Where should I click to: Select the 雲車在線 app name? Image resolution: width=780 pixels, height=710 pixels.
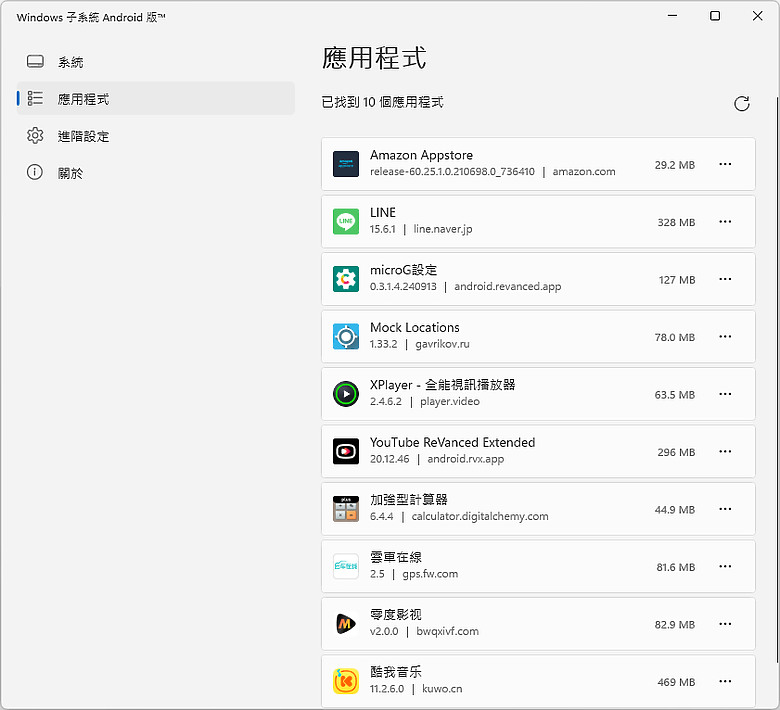click(x=395, y=557)
